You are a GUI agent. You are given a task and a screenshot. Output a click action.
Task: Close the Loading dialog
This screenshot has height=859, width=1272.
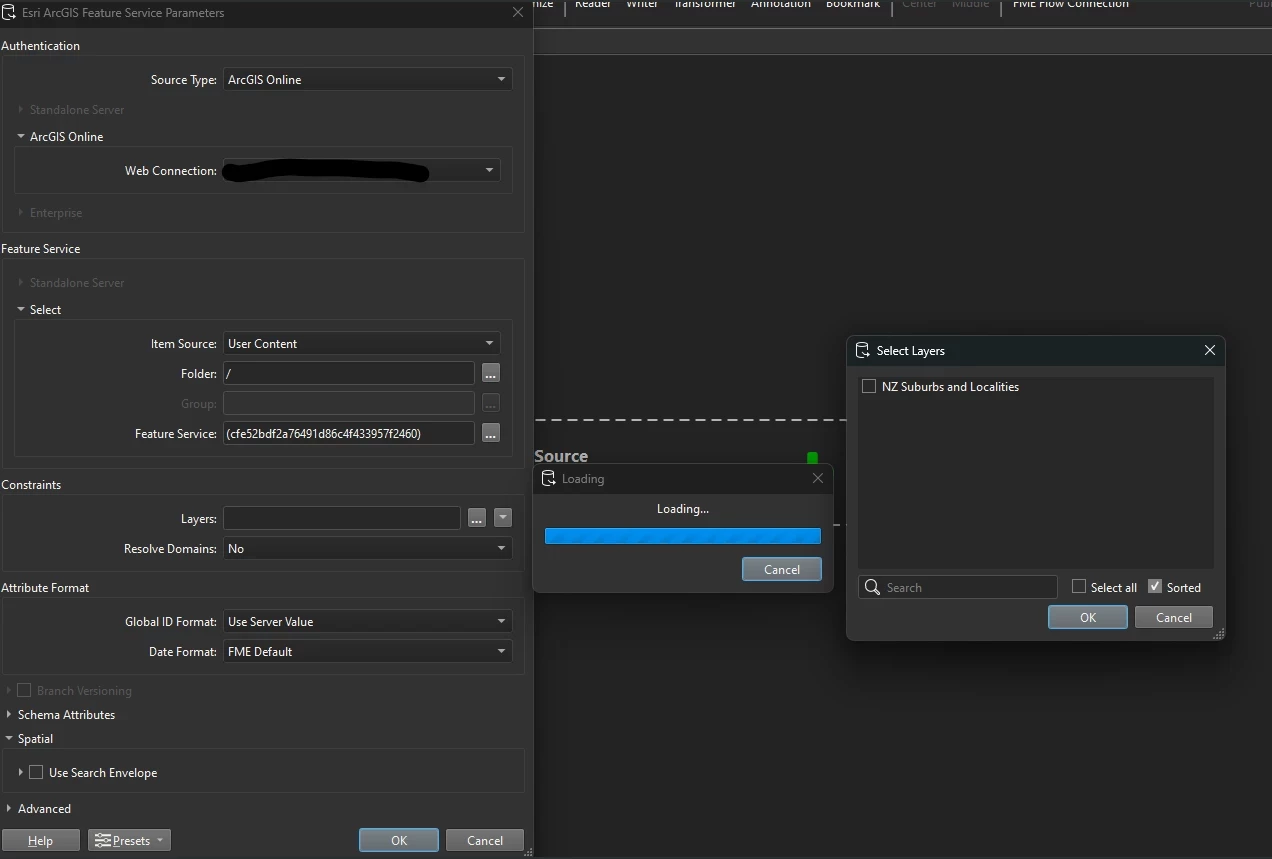(x=818, y=478)
